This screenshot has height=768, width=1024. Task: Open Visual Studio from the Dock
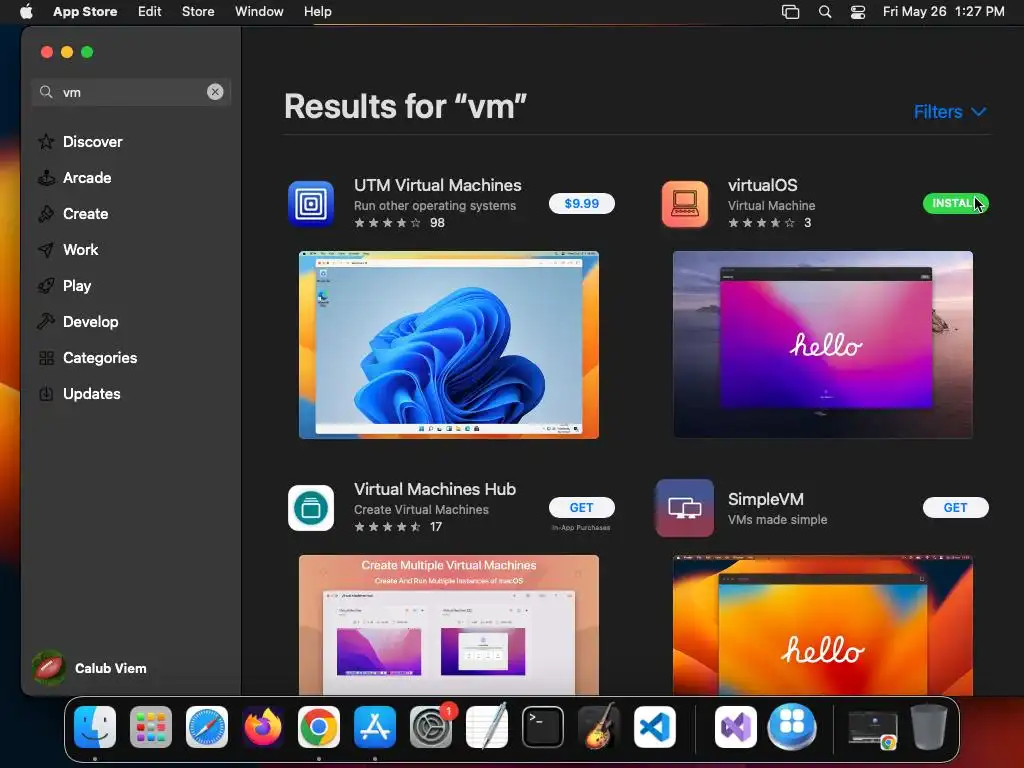click(736, 727)
